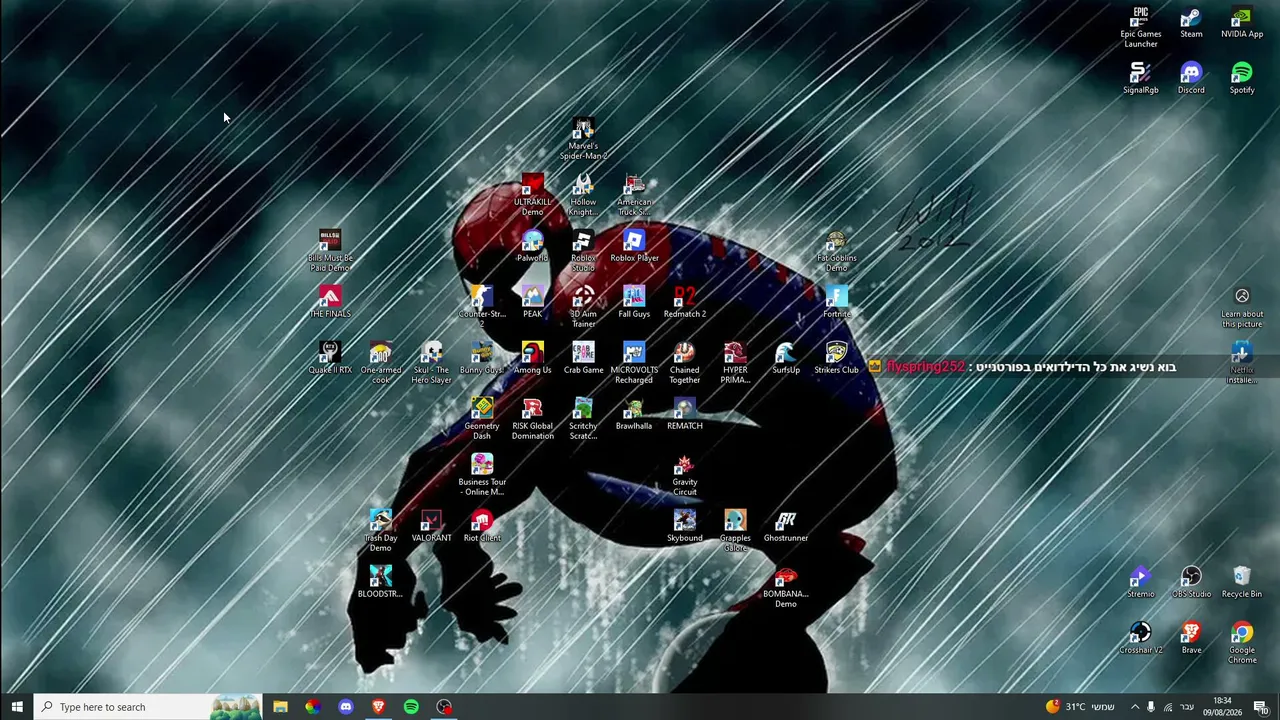Select the Among Us icon
Image resolution: width=1280 pixels, height=720 pixels.
[x=532, y=359]
